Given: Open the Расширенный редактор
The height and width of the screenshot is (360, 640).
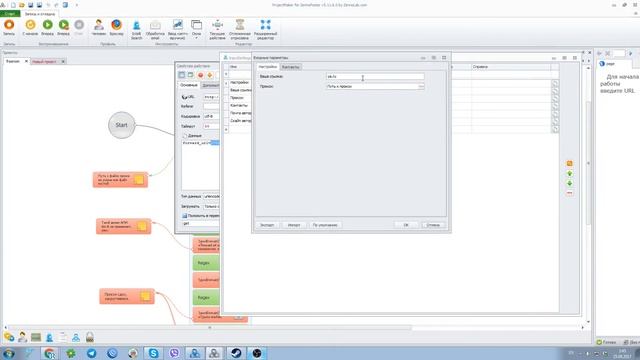Looking at the screenshot, I should point(265,30).
